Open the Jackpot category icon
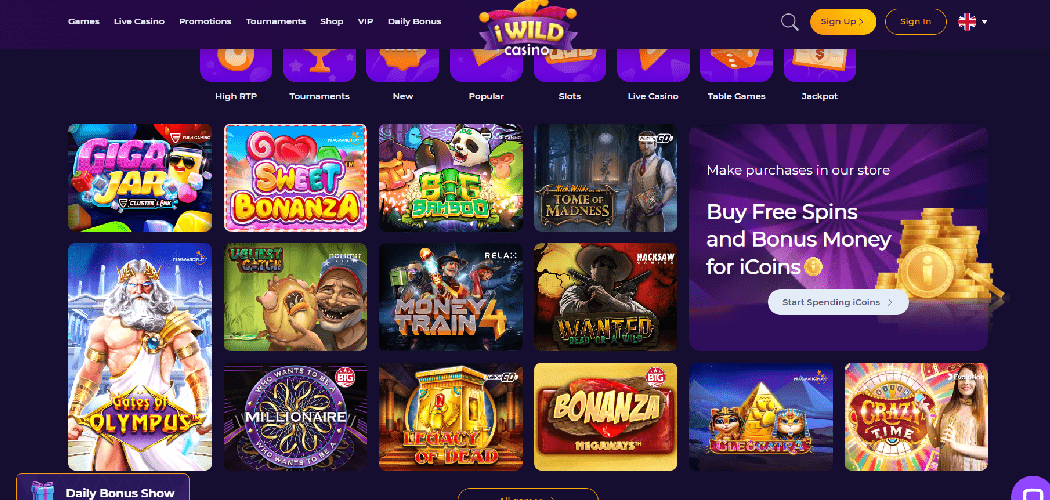The width and height of the screenshot is (1050, 500). pos(820,65)
